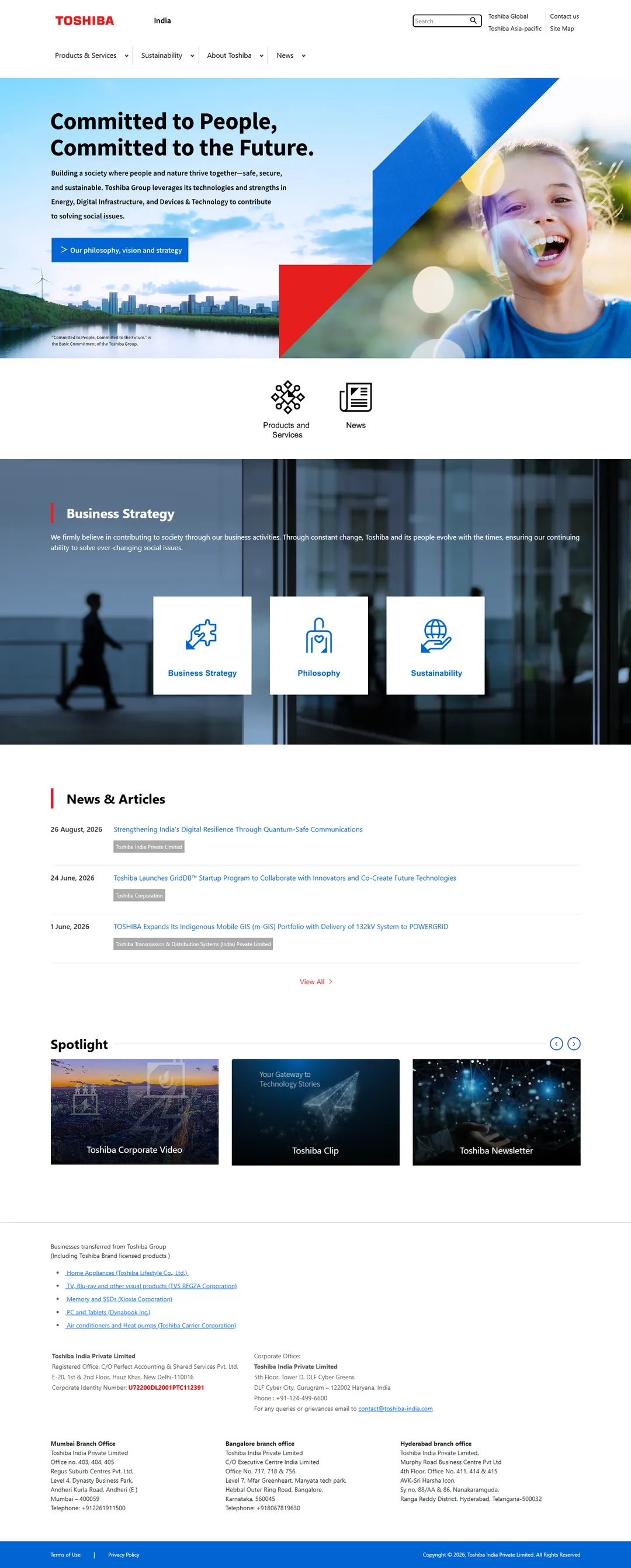Open Mobile GIS POWERGRID news article
Viewport: 631px width, 1568px height.
pyautogui.click(x=281, y=926)
